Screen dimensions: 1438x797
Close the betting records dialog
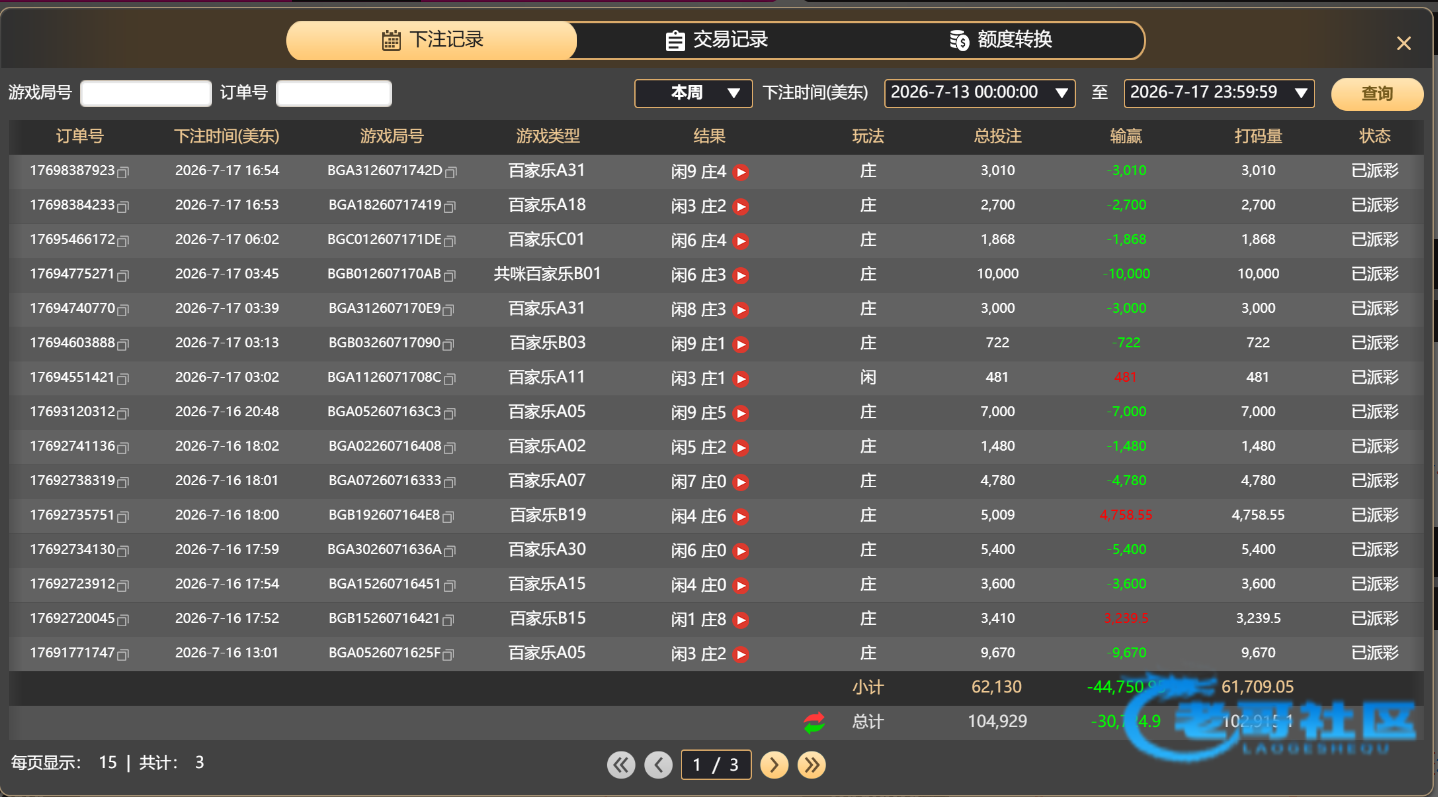click(x=1404, y=43)
